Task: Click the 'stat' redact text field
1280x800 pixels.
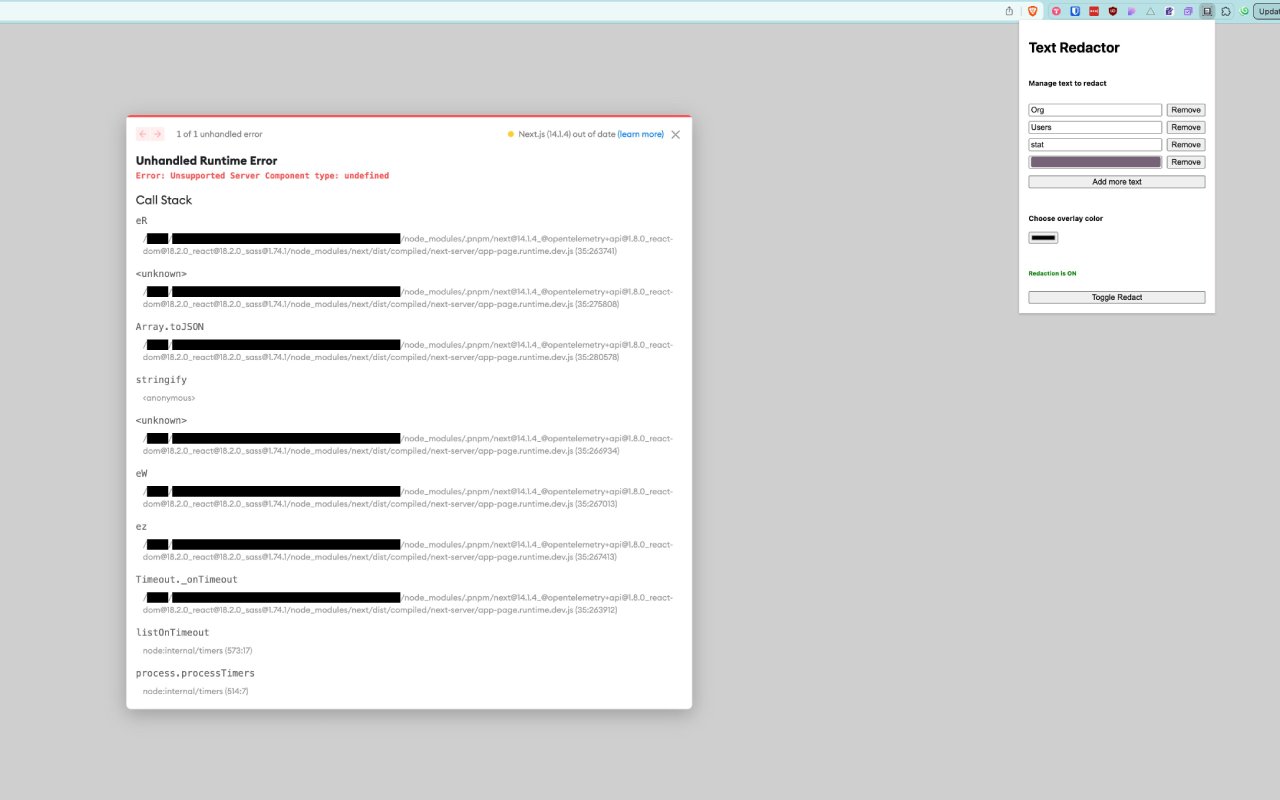Action: point(1095,144)
